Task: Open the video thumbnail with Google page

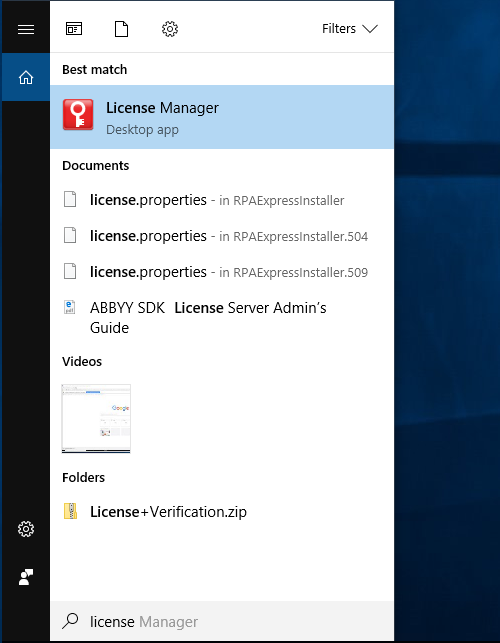Action: pos(96,419)
